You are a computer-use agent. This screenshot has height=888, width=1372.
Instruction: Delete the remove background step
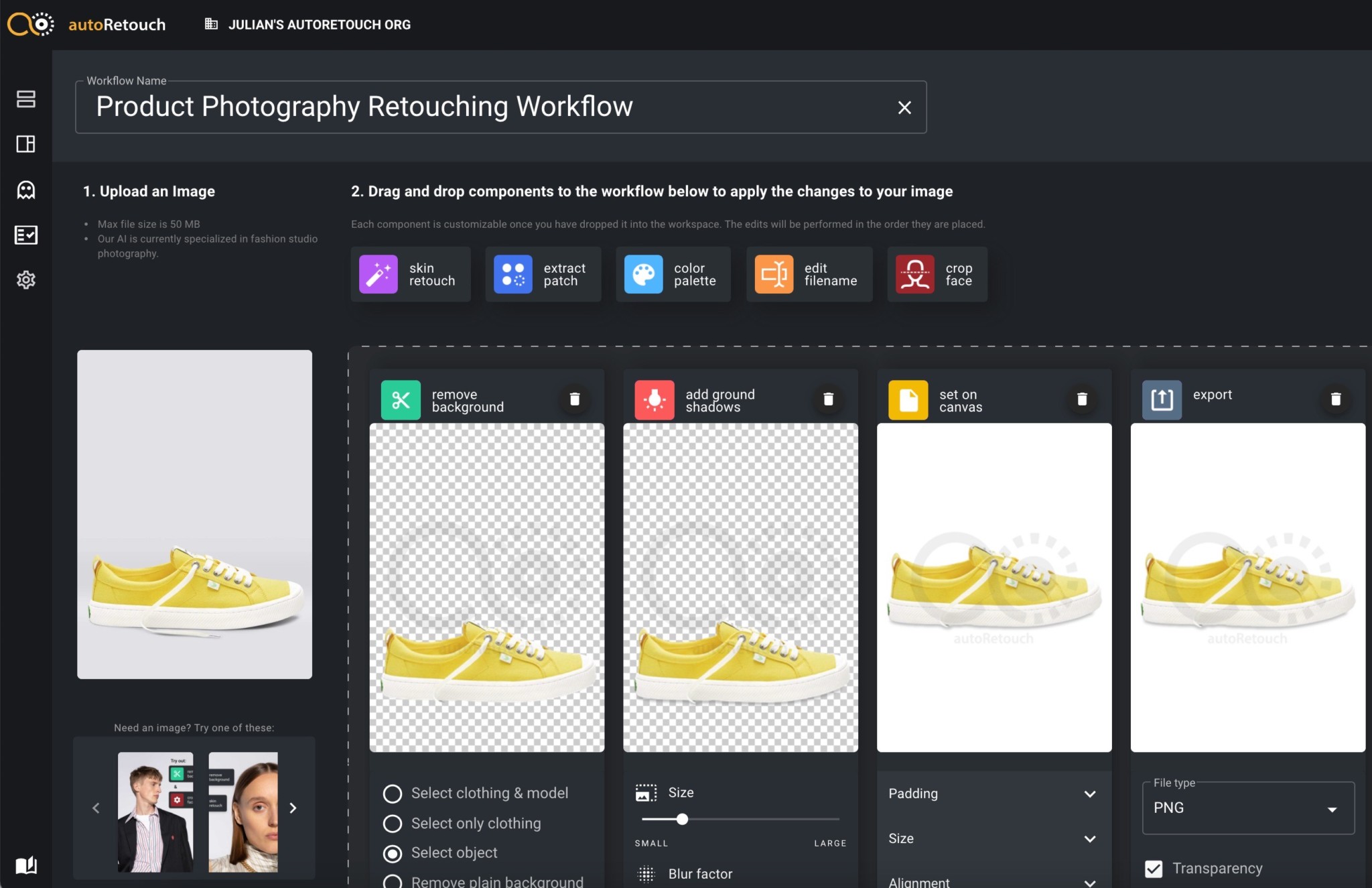tap(575, 399)
